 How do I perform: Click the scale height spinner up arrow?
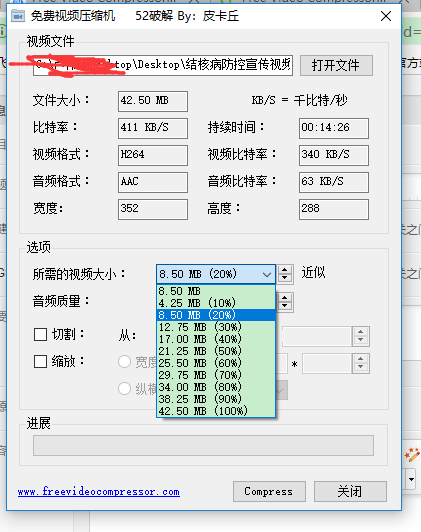[361, 359]
